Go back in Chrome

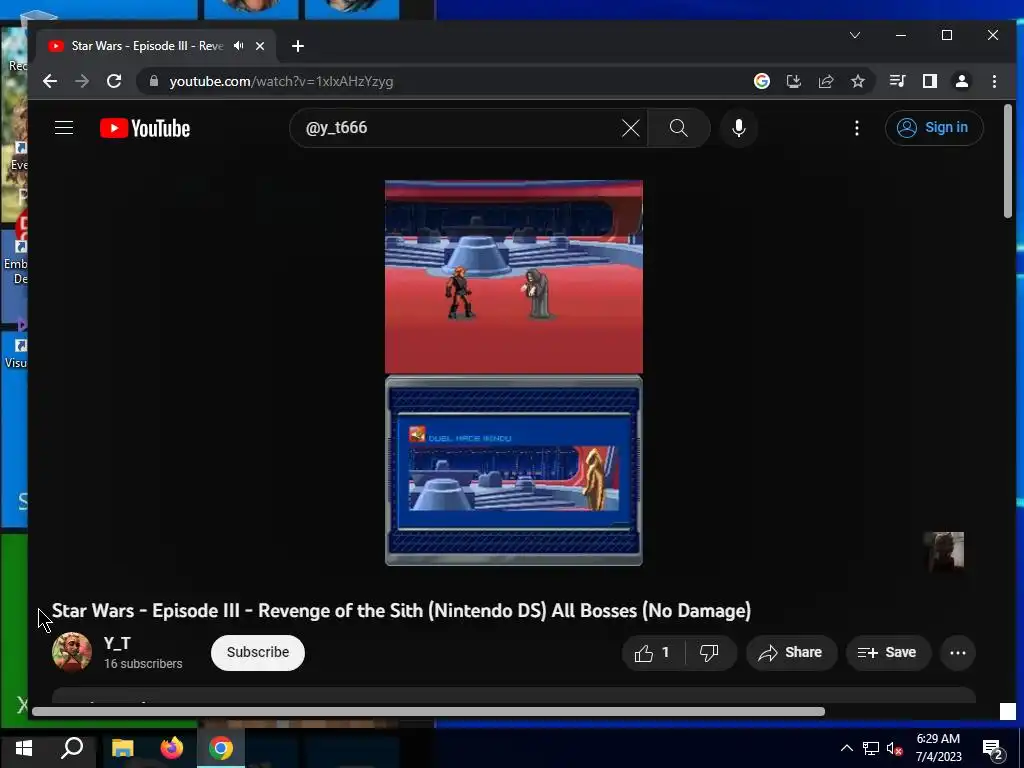pos(50,81)
